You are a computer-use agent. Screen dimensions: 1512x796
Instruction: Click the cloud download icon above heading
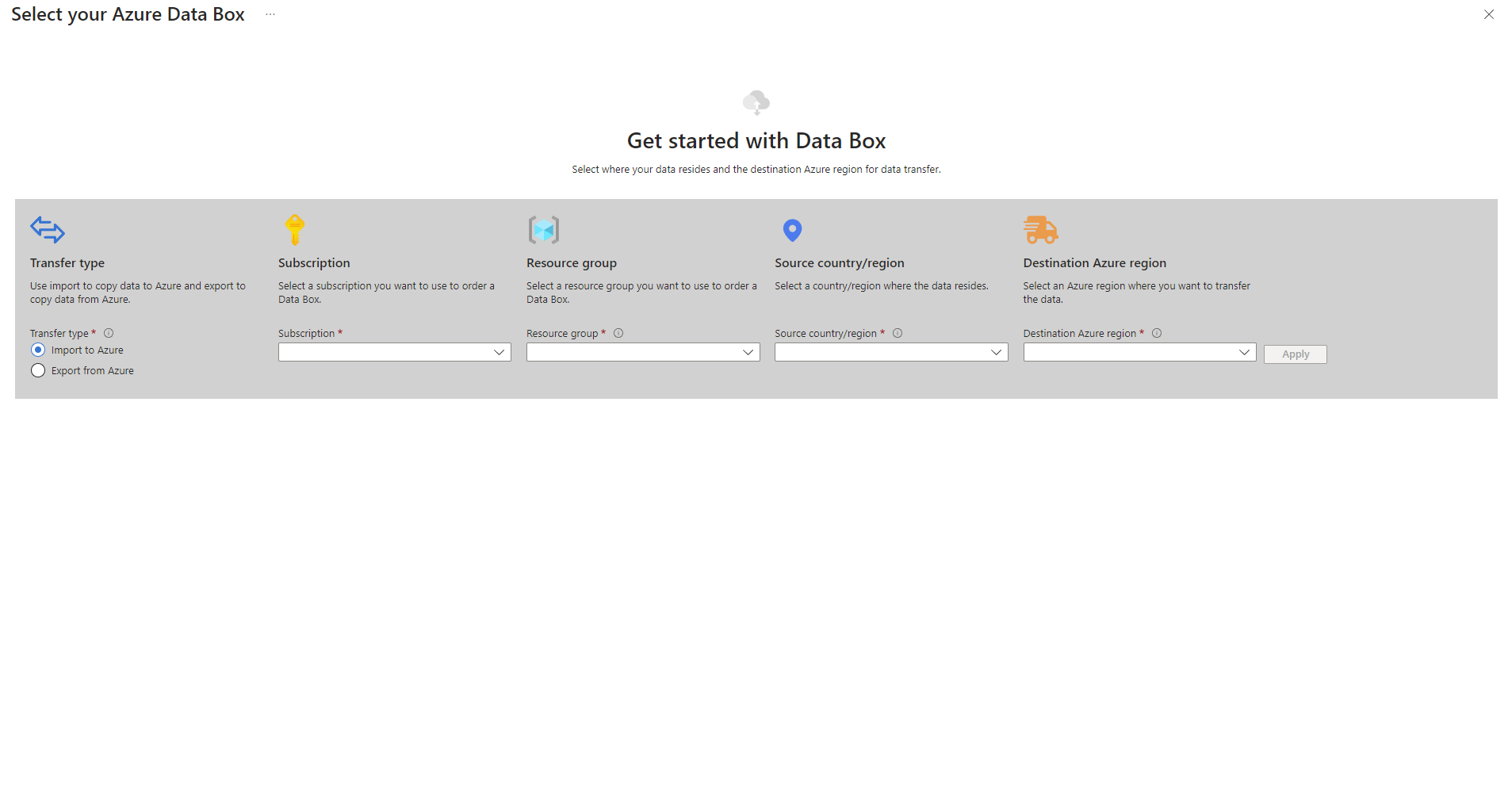pos(756,102)
